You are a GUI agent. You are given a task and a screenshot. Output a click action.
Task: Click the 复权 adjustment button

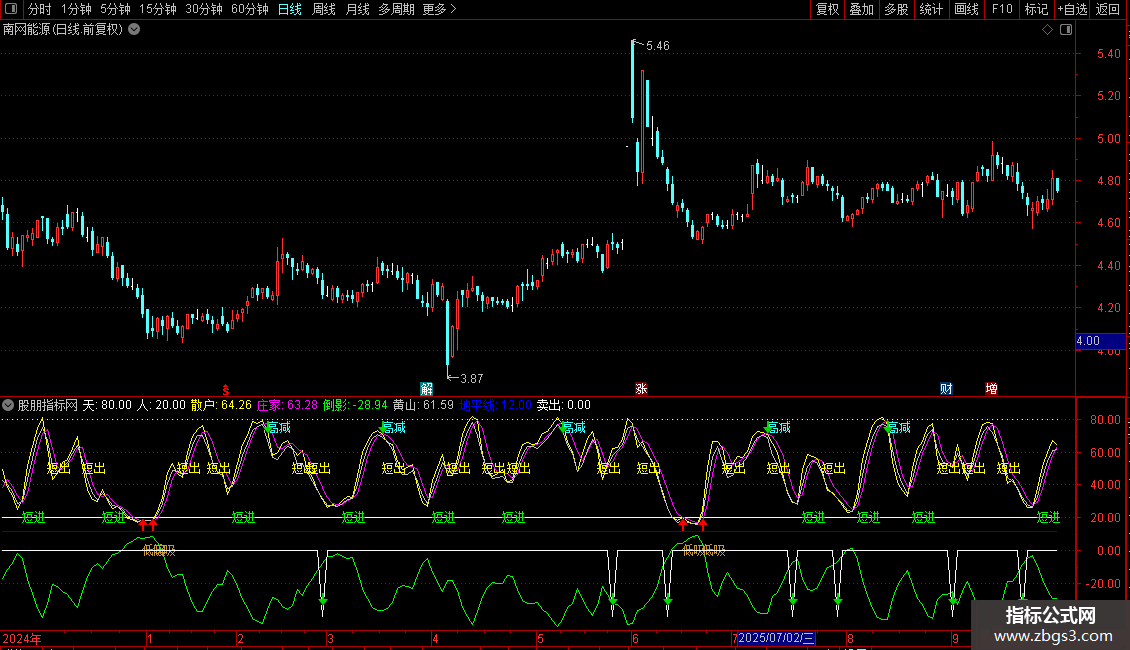(x=827, y=9)
